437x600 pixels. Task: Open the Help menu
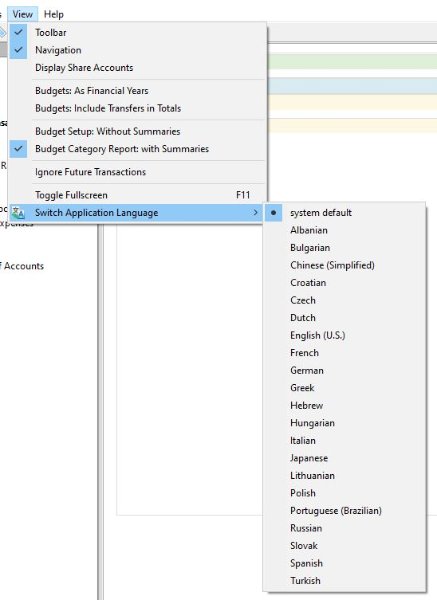click(54, 14)
